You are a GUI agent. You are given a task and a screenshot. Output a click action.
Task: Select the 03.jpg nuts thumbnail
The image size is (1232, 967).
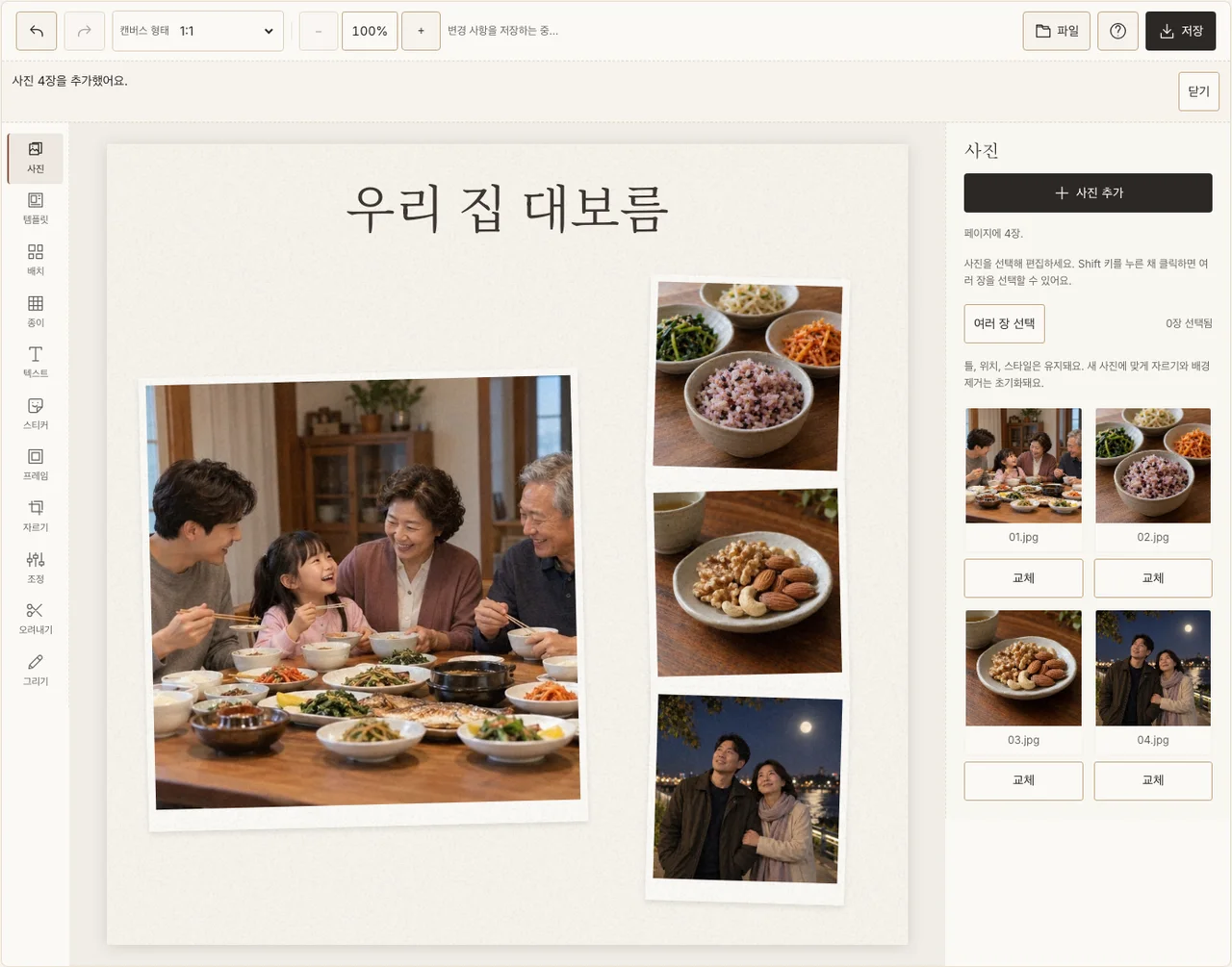pyautogui.click(x=1023, y=668)
